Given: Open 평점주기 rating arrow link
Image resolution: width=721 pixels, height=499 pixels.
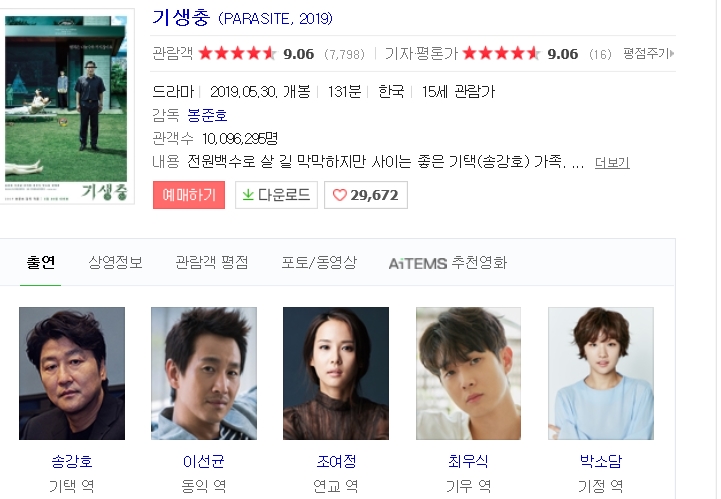Looking at the screenshot, I should tap(648, 53).
